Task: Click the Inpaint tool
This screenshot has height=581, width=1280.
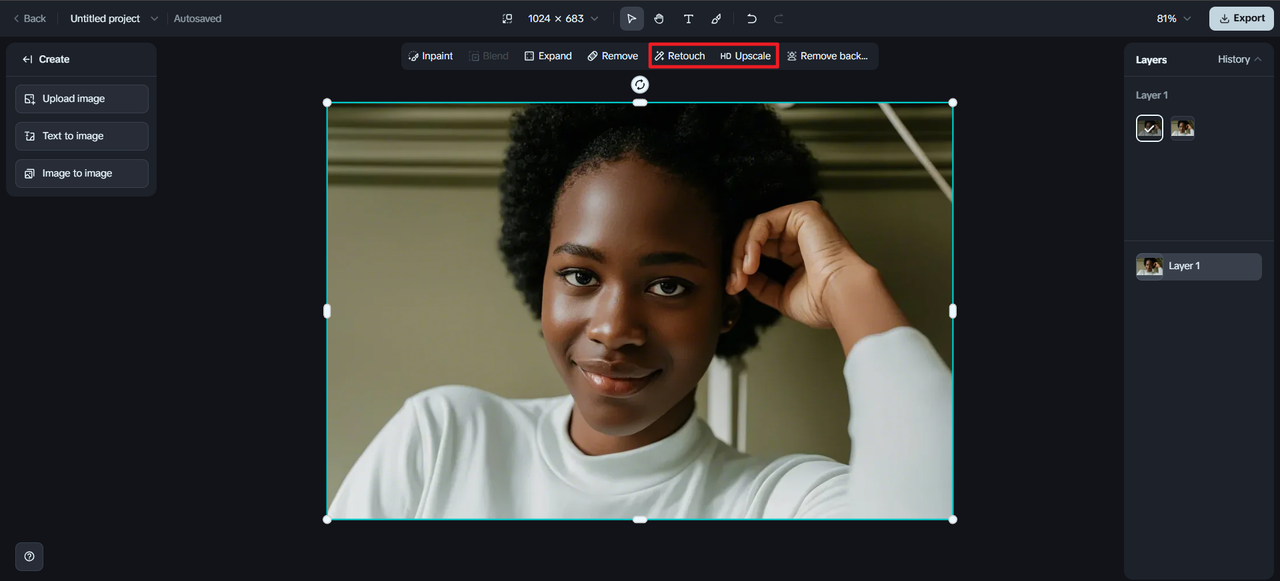Action: [x=431, y=56]
